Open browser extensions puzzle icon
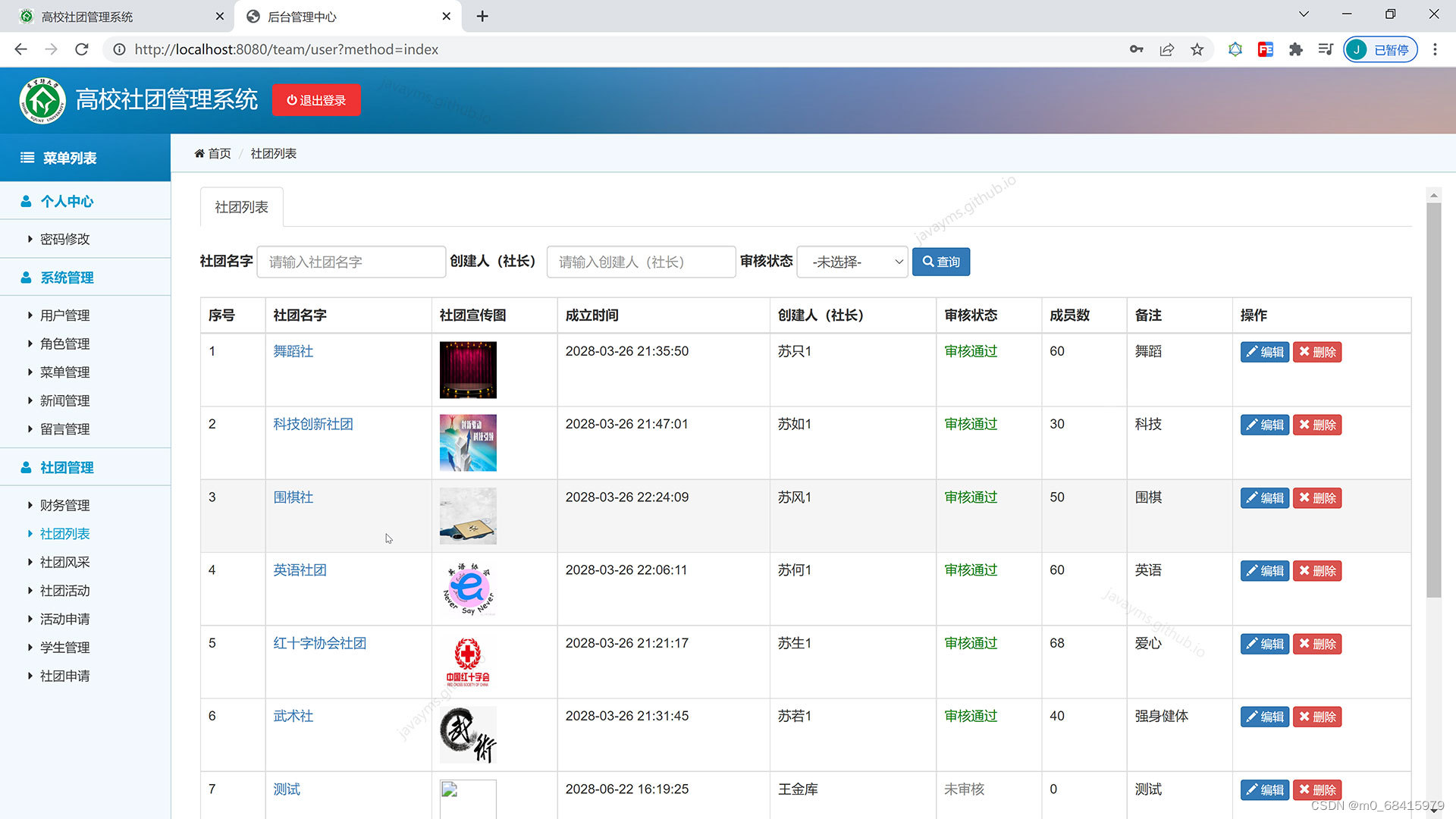Screen dimensions: 1456x819 1295,49
